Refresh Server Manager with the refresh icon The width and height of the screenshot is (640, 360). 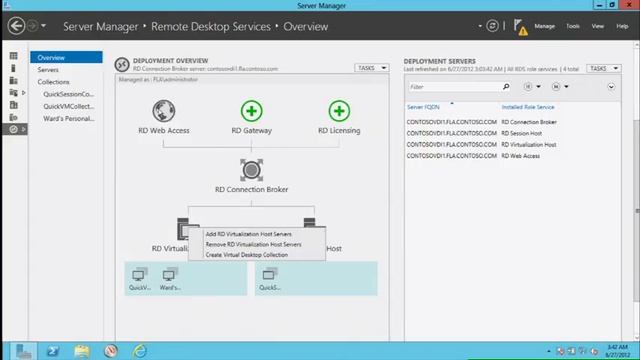coord(492,26)
